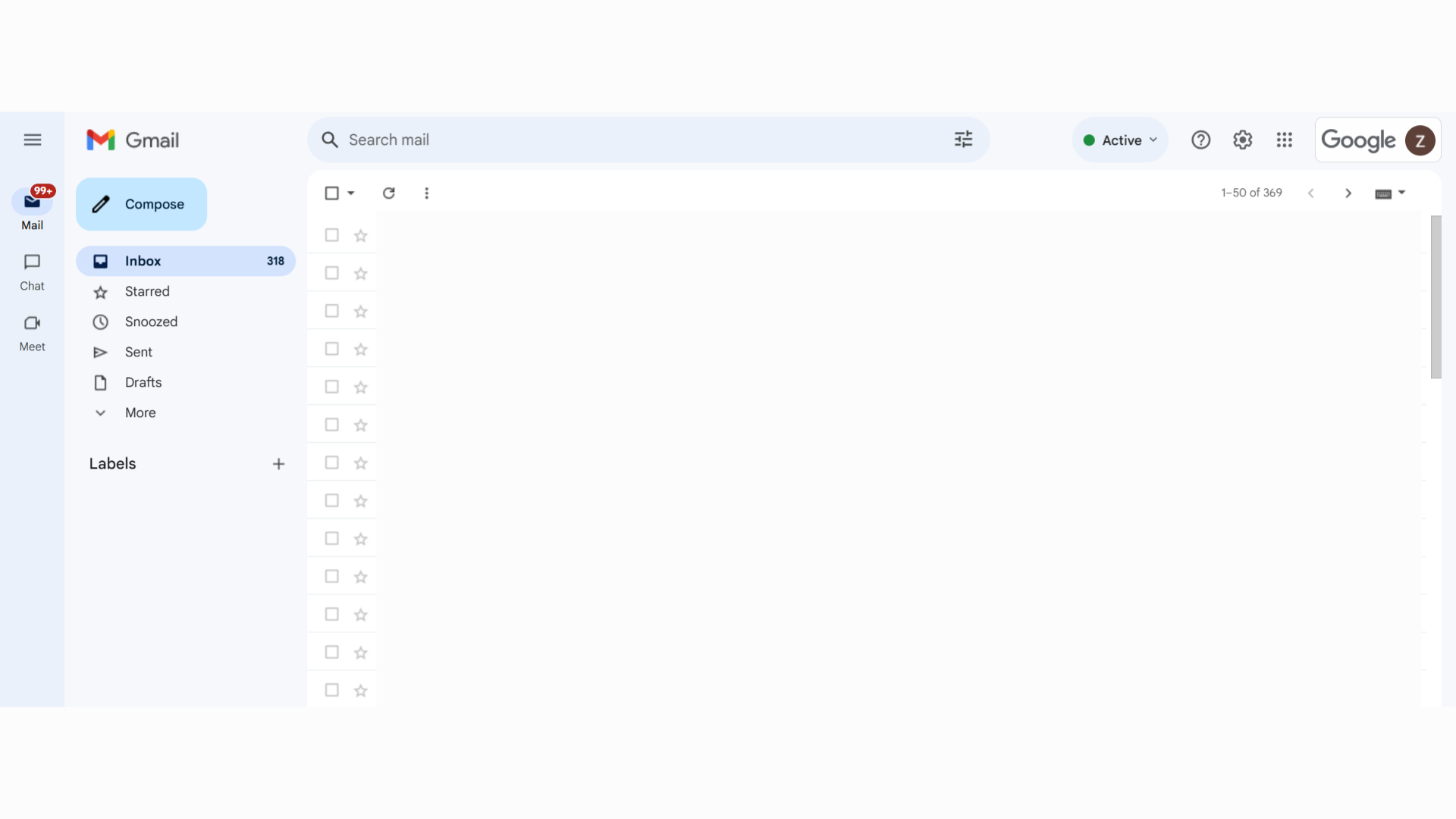
Task: Open the Chat section icon
Action: [32, 262]
